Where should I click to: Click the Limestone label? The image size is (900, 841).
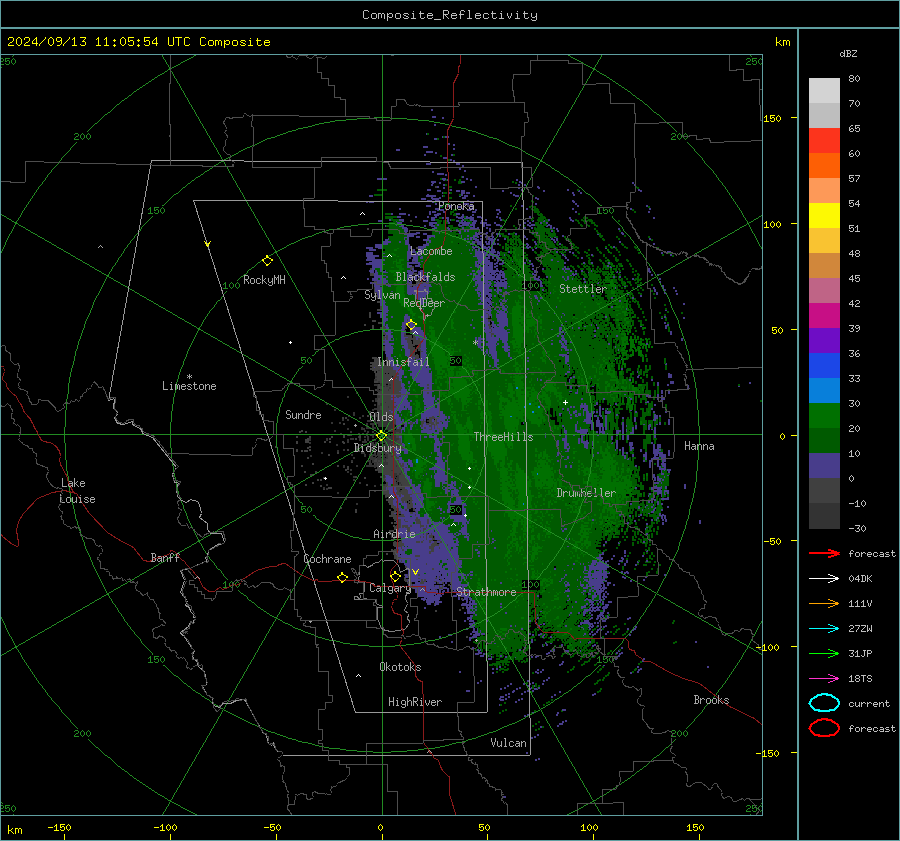coord(189,386)
